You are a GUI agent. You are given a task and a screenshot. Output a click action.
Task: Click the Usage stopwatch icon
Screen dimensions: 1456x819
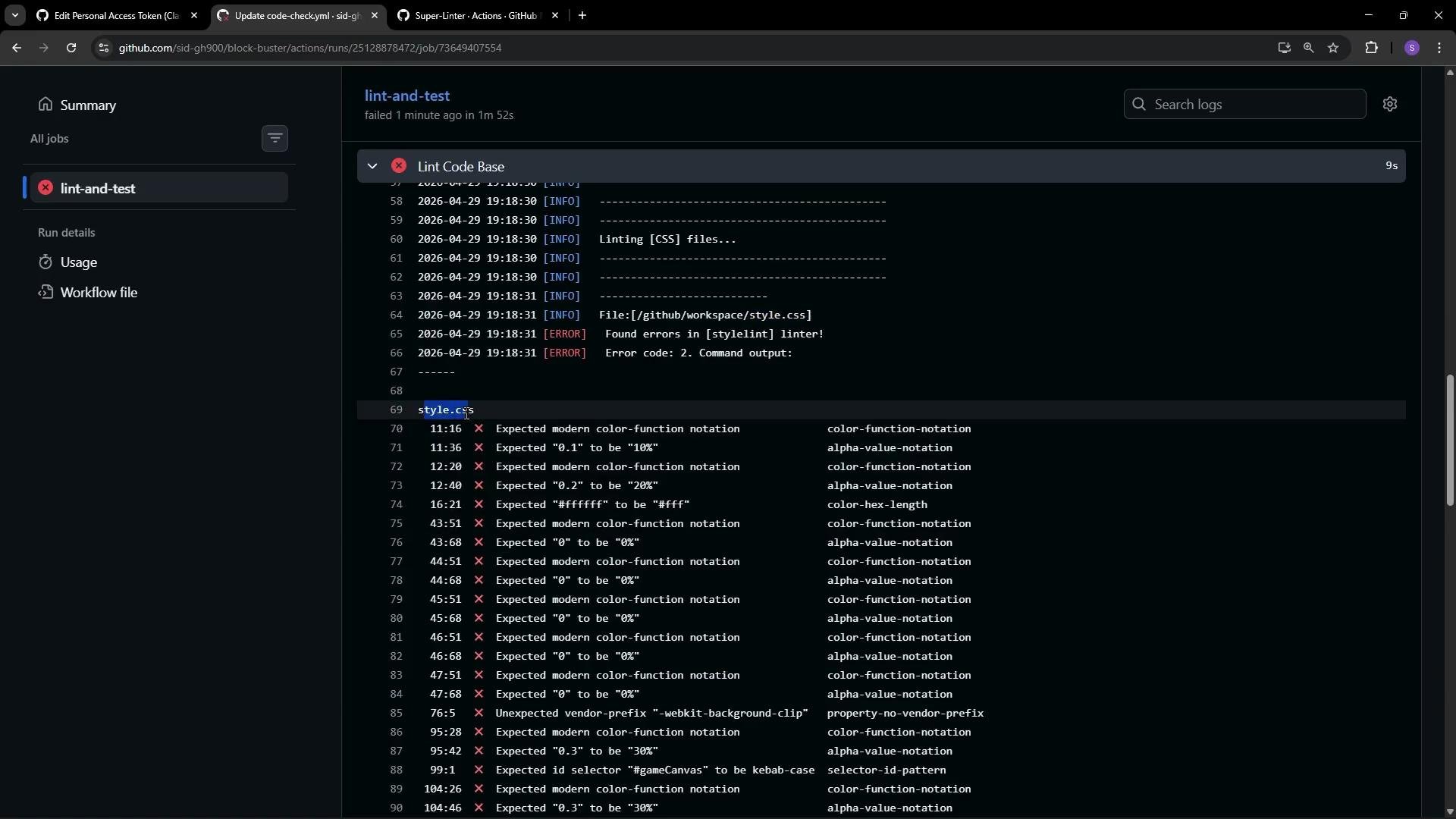click(45, 262)
